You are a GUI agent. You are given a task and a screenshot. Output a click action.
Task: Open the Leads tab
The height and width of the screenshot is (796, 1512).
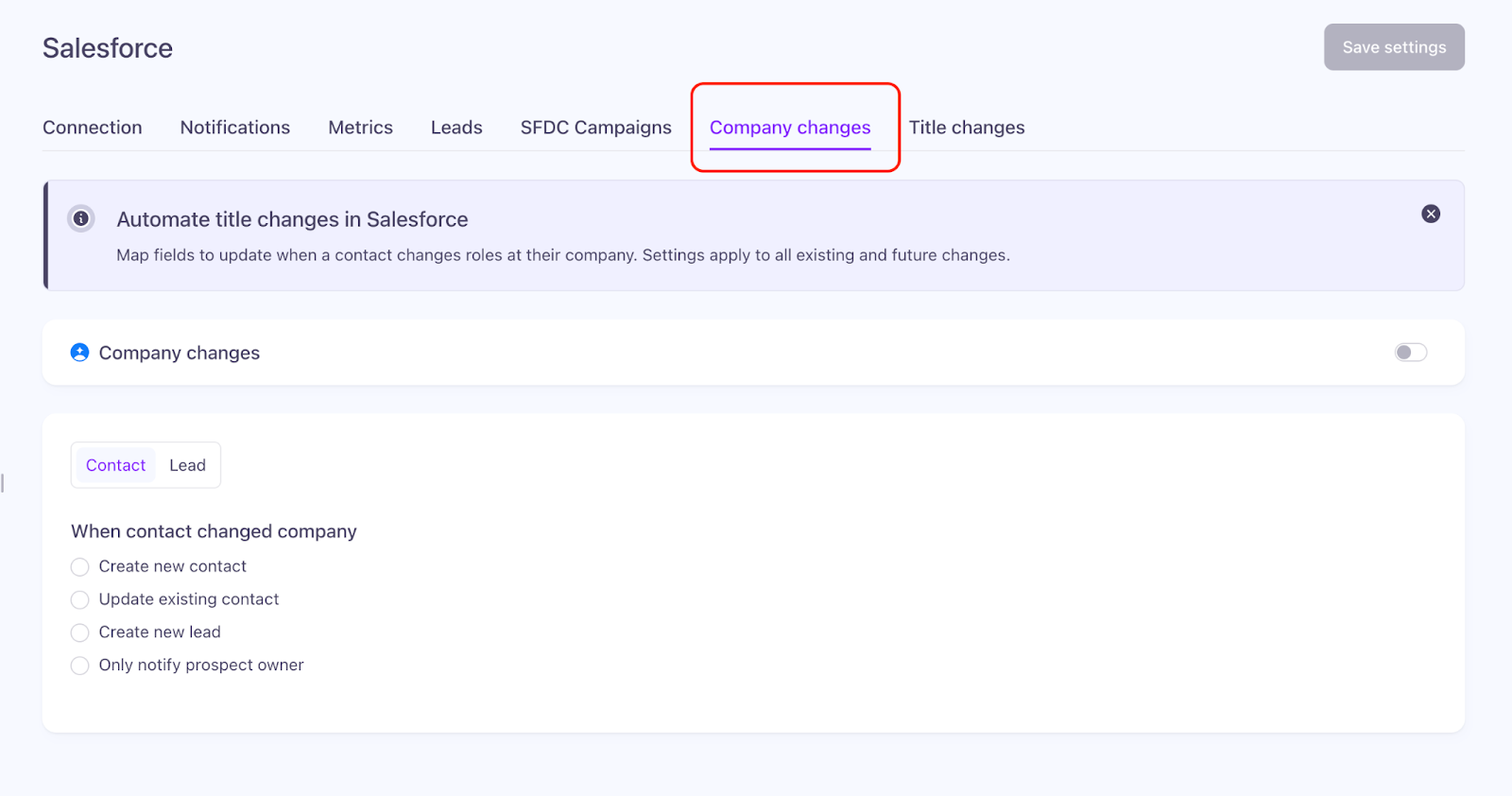(456, 128)
